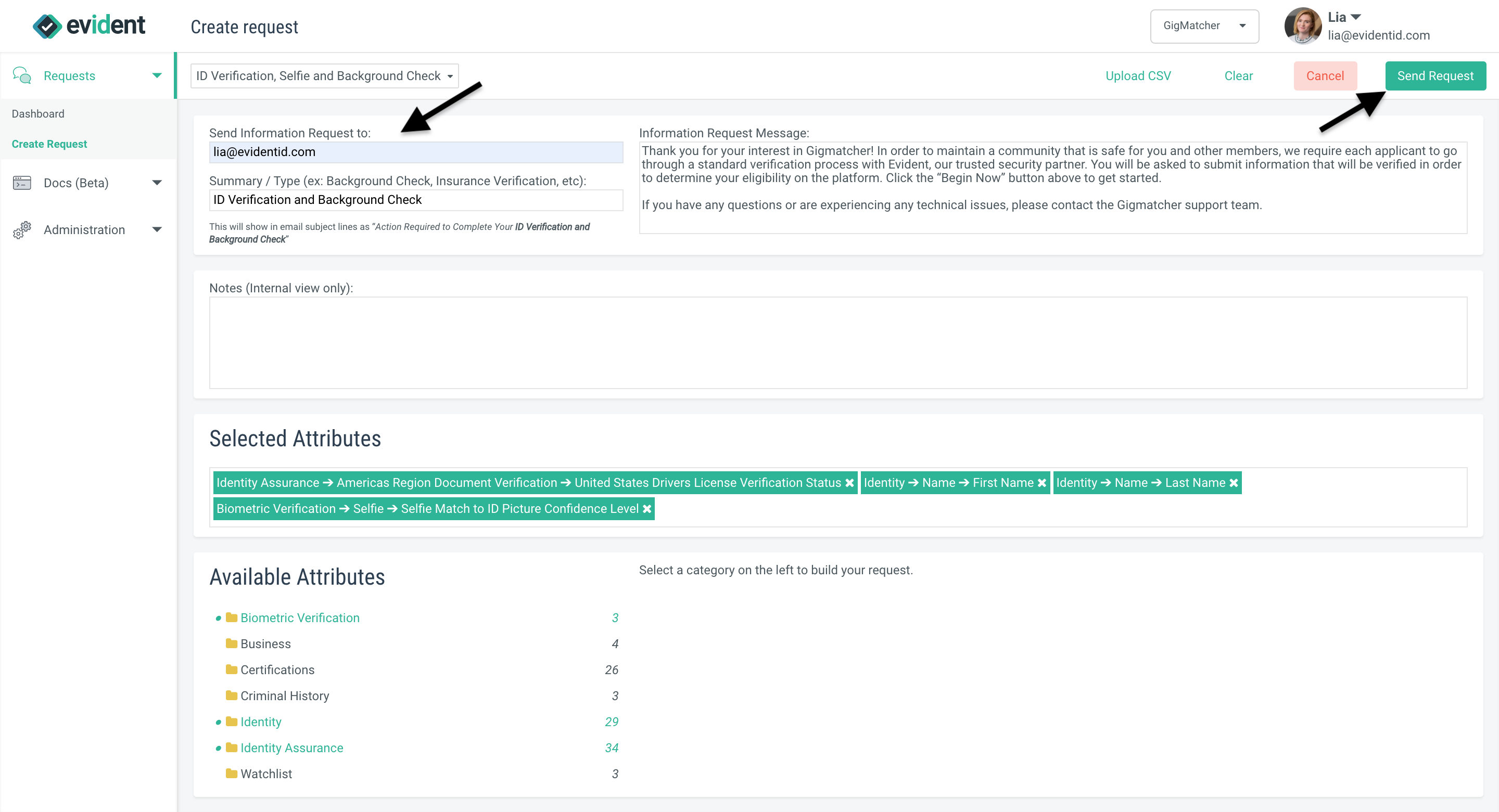Screen dimensions: 1499x812
Task: Click the evident logo icon
Action: click(48, 25)
